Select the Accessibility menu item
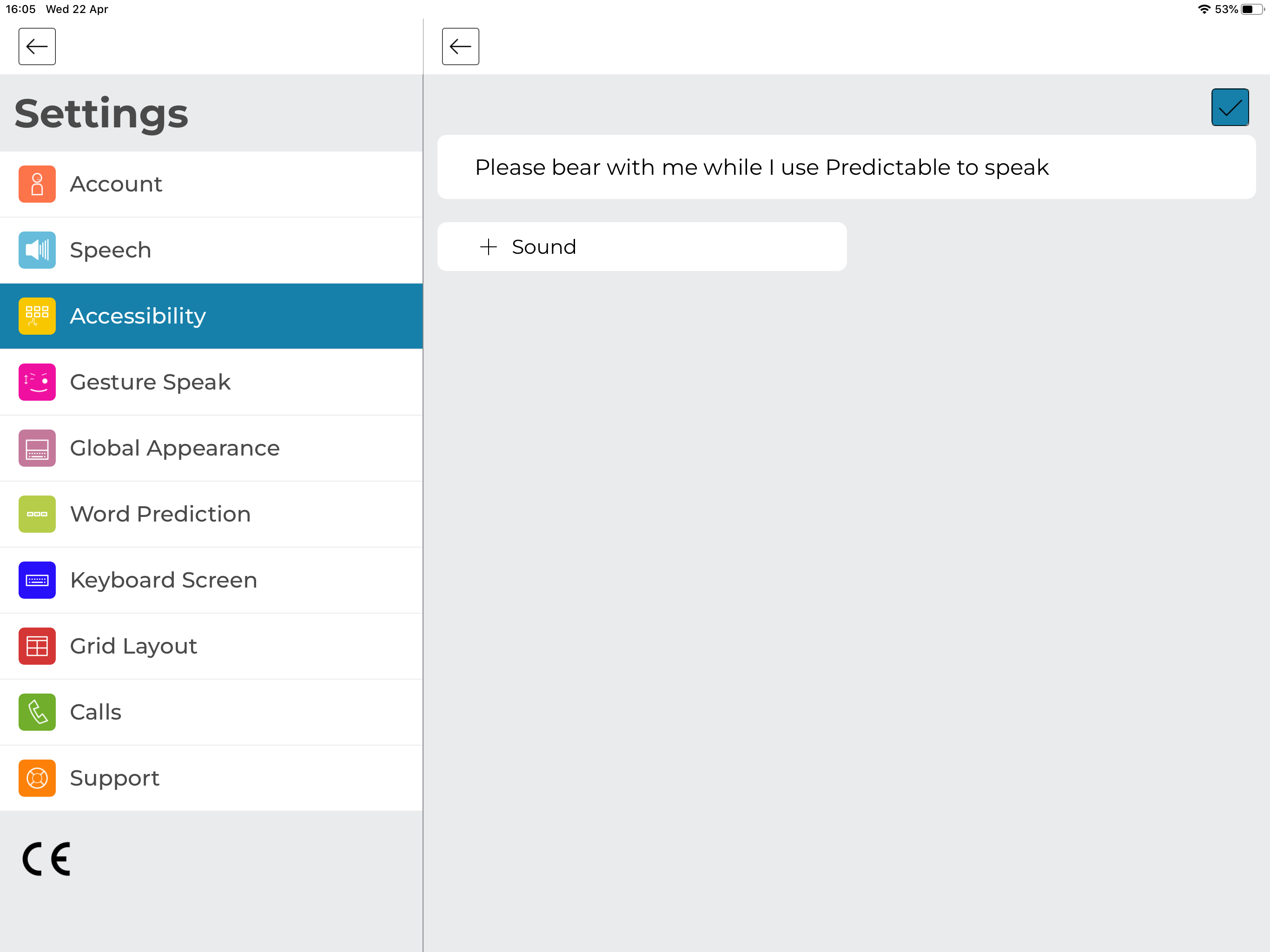1270x952 pixels. click(x=212, y=317)
